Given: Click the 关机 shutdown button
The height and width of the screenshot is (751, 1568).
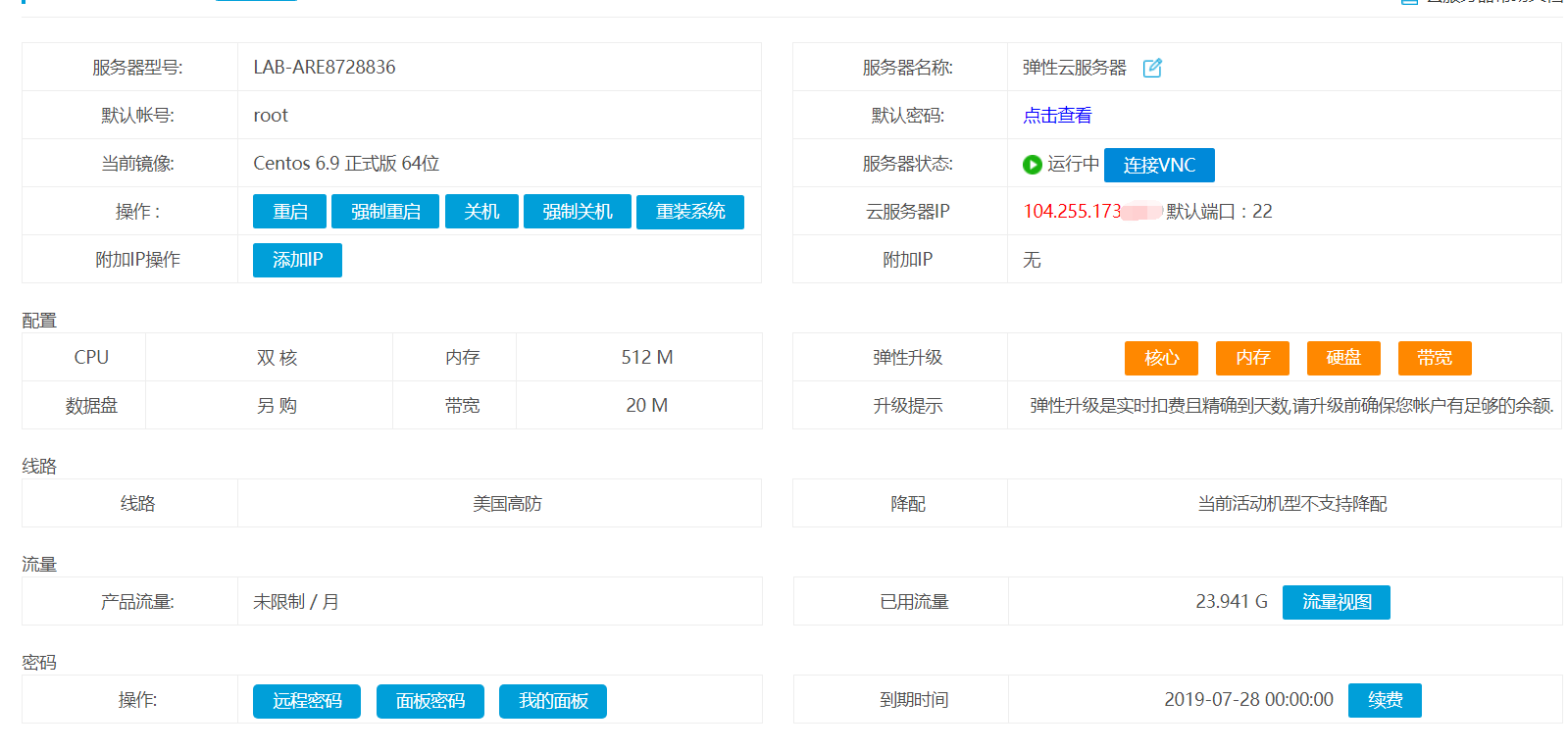Looking at the screenshot, I should pos(481,212).
